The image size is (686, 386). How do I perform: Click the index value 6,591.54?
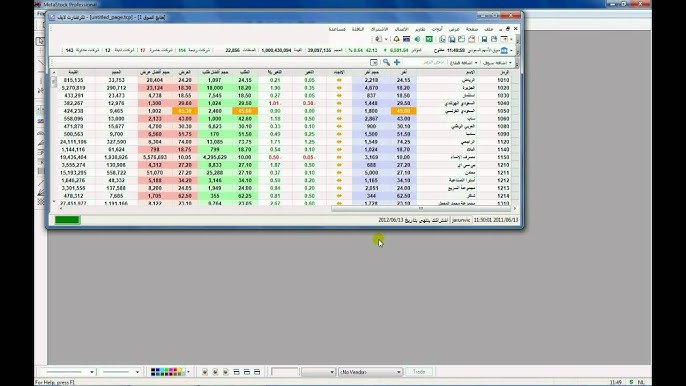399,50
